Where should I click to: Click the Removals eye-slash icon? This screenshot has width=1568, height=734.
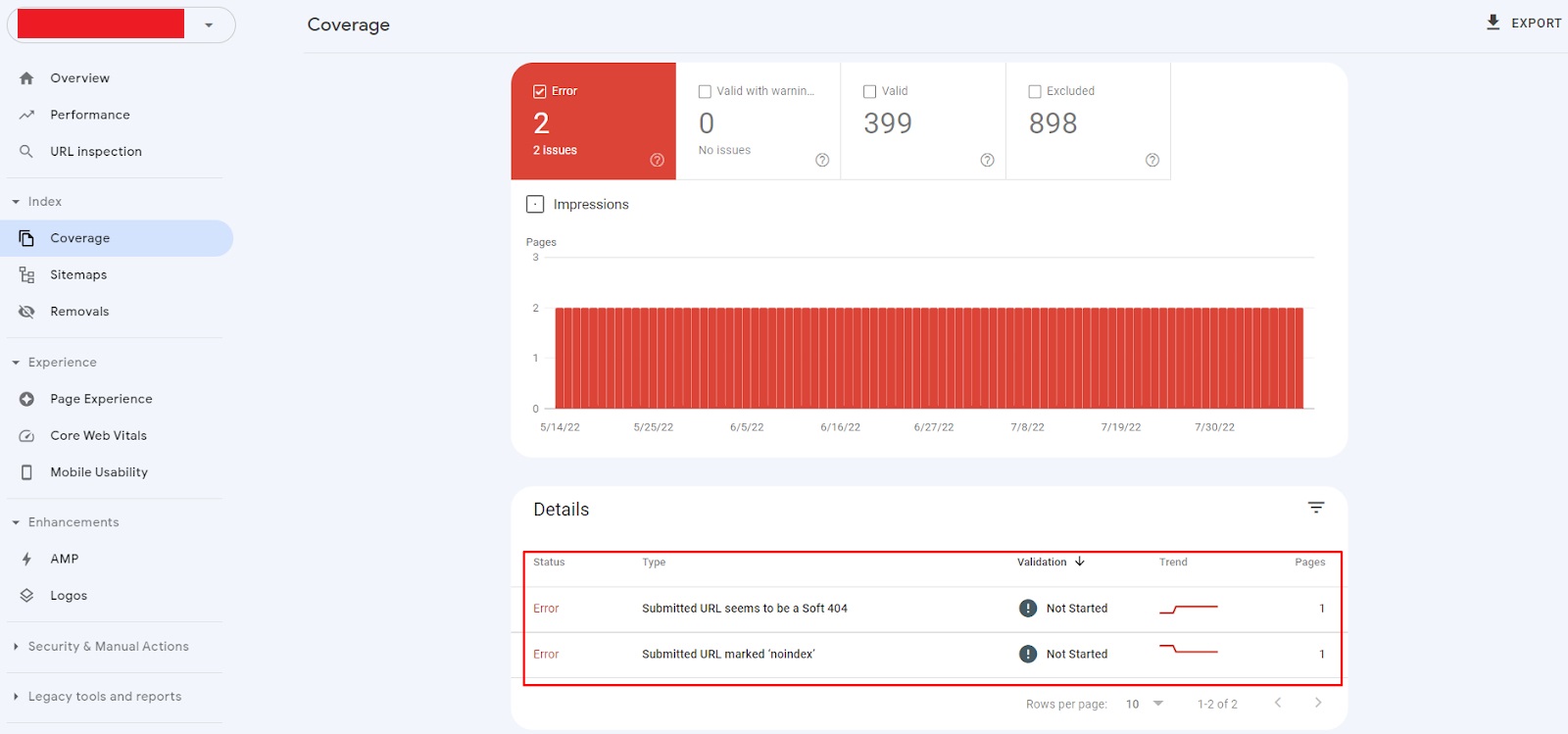tap(26, 312)
